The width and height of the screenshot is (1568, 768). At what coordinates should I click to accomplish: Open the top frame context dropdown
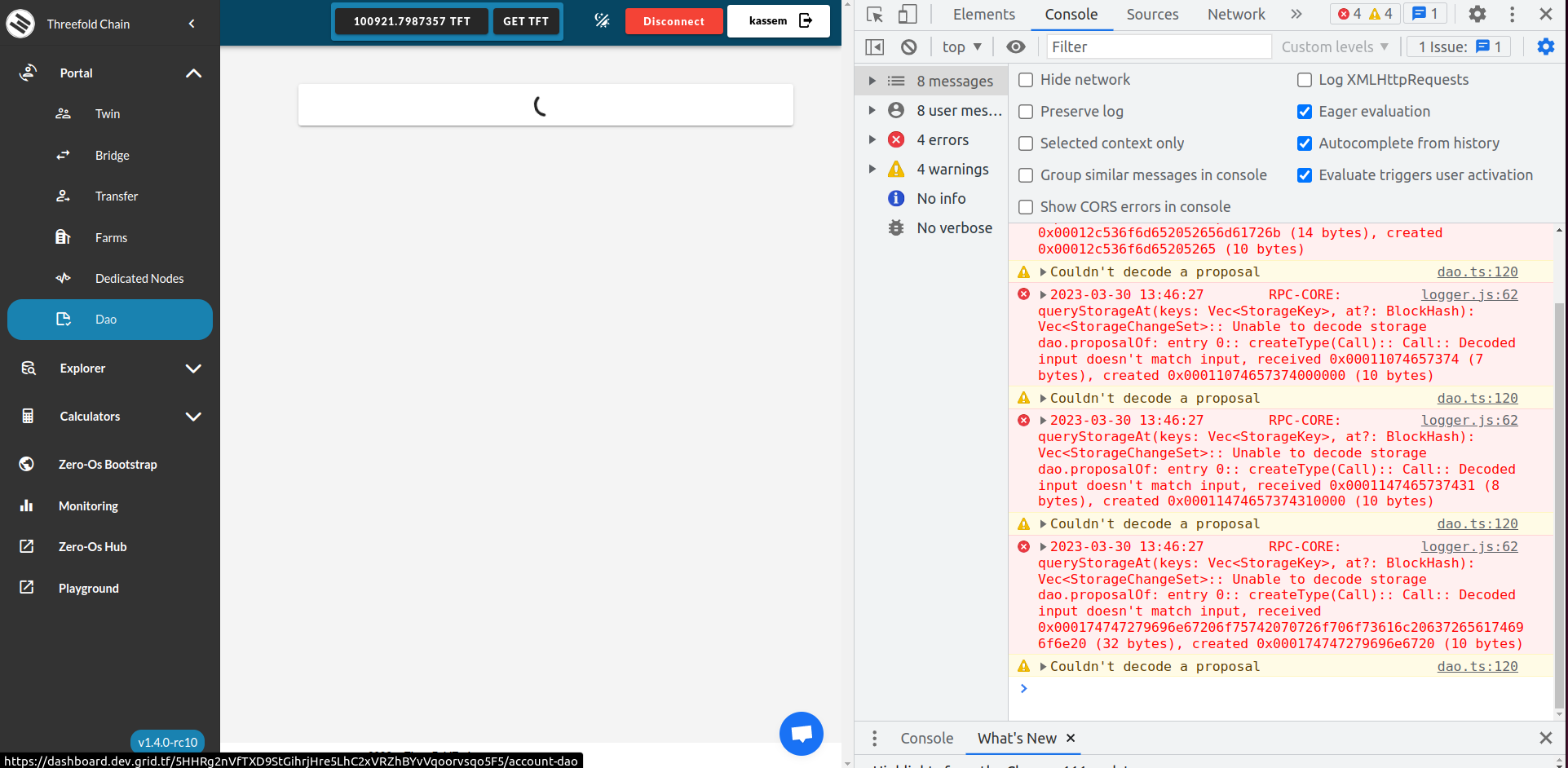click(x=962, y=46)
